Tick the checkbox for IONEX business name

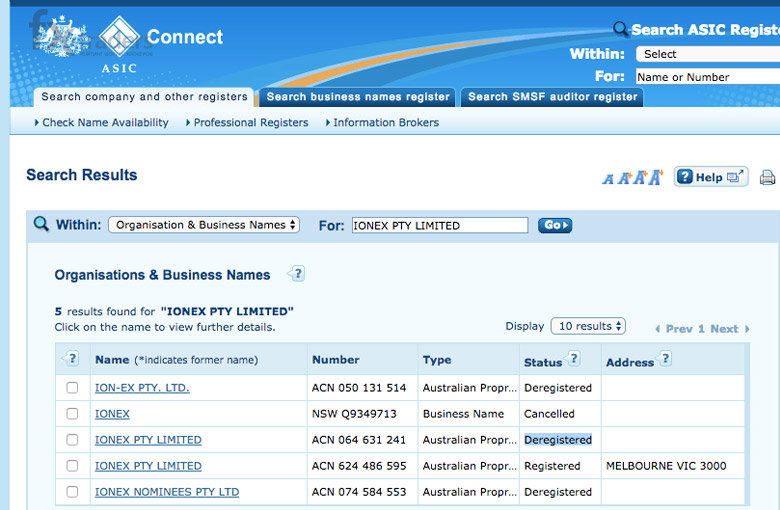(72, 413)
